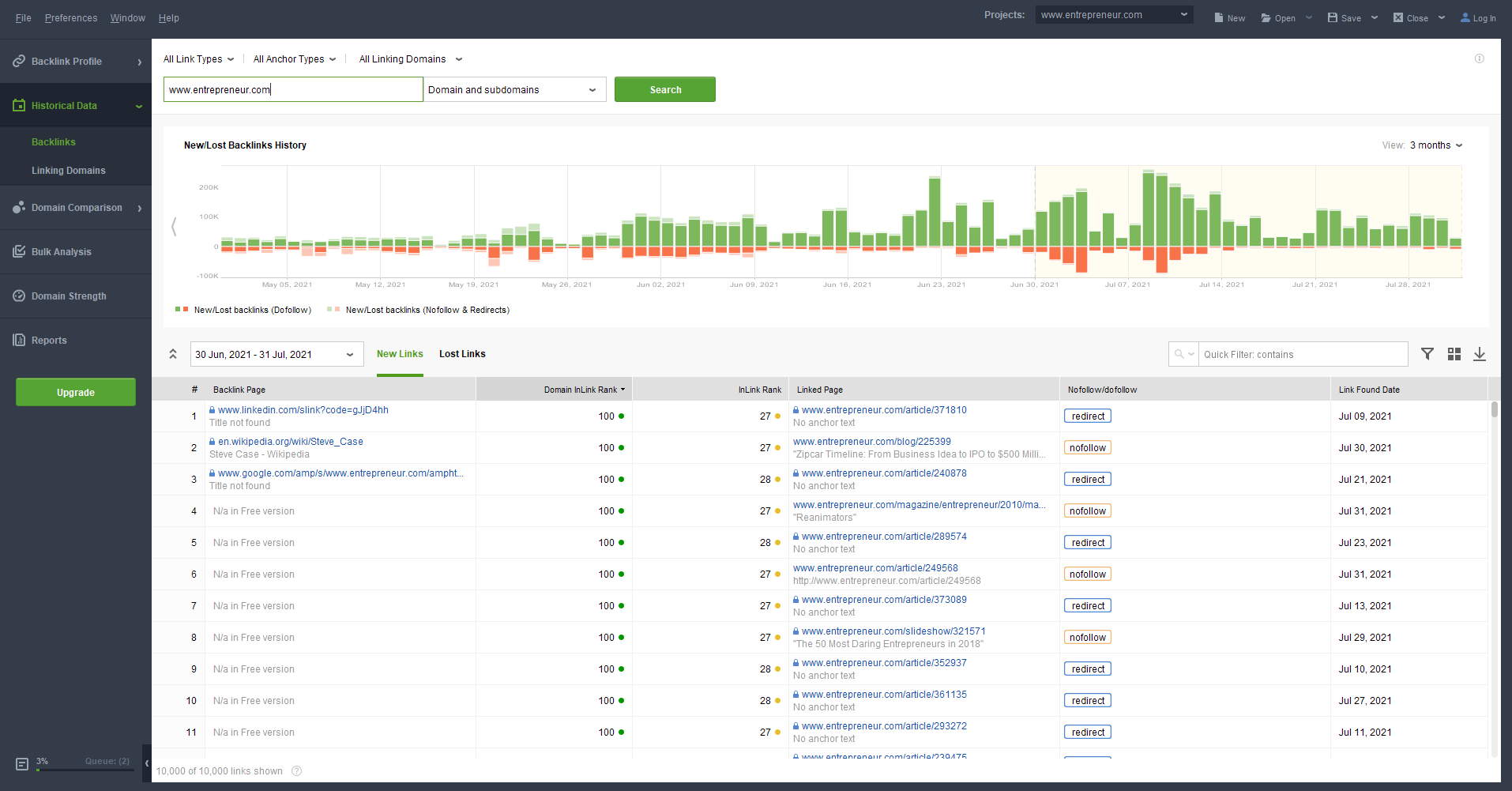1512x791 pixels.
Task: Click the Quick Filter contains field
Action: [x=1303, y=354]
